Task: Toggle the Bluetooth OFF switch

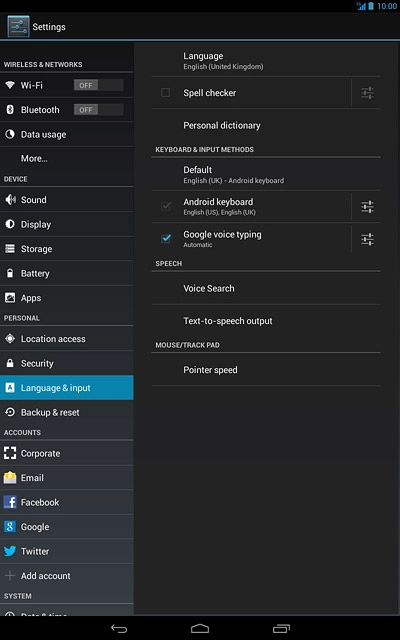Action: click(x=98, y=109)
